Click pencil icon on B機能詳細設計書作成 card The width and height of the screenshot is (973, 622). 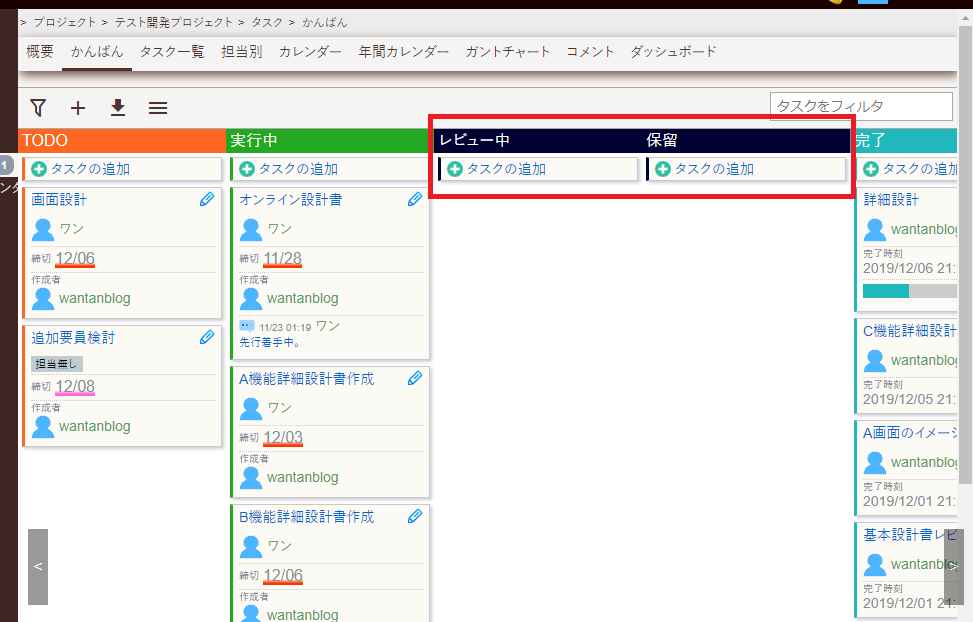pos(415,516)
